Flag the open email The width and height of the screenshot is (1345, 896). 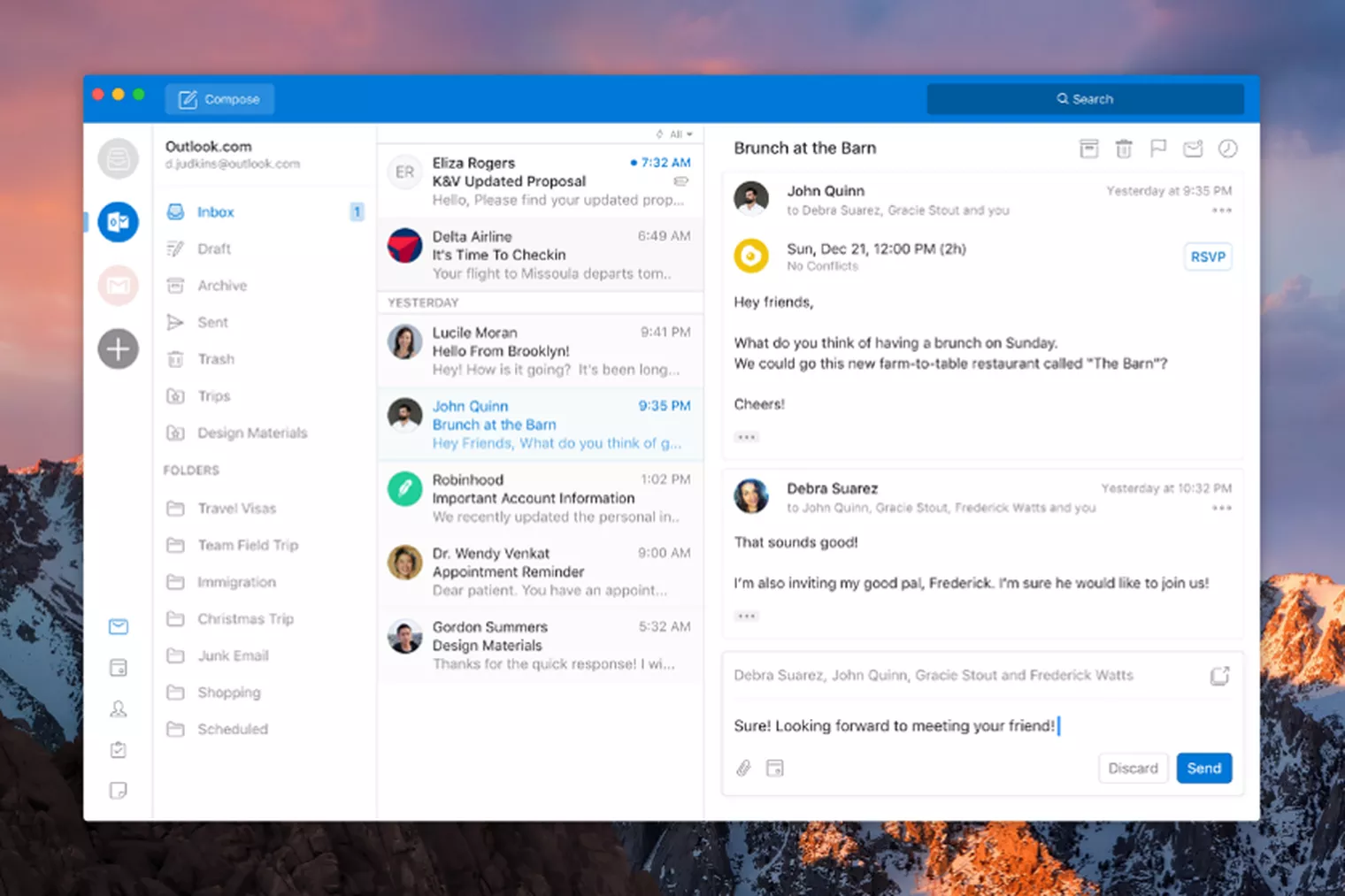click(x=1158, y=149)
